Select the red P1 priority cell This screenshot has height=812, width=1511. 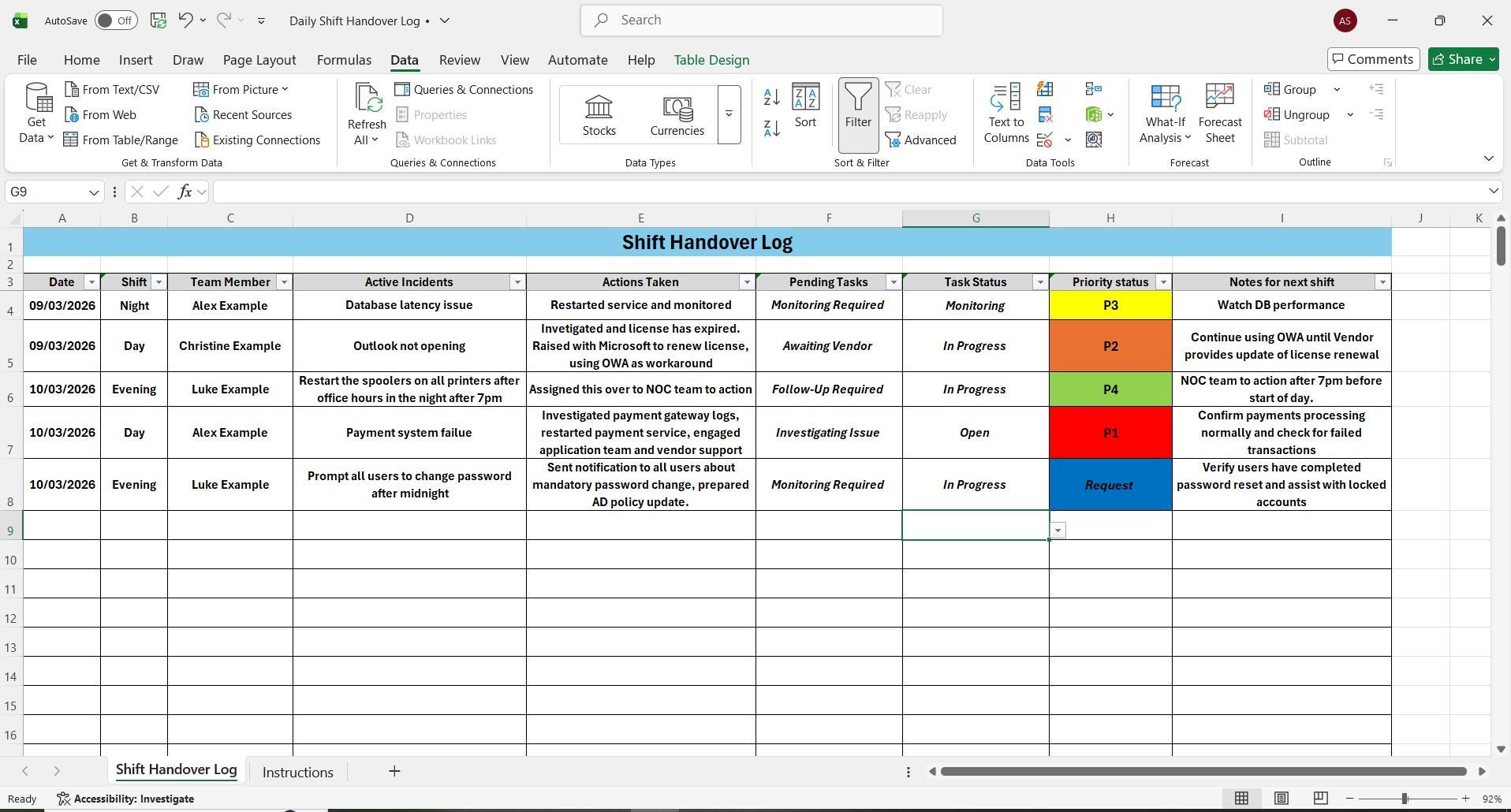pos(1110,433)
